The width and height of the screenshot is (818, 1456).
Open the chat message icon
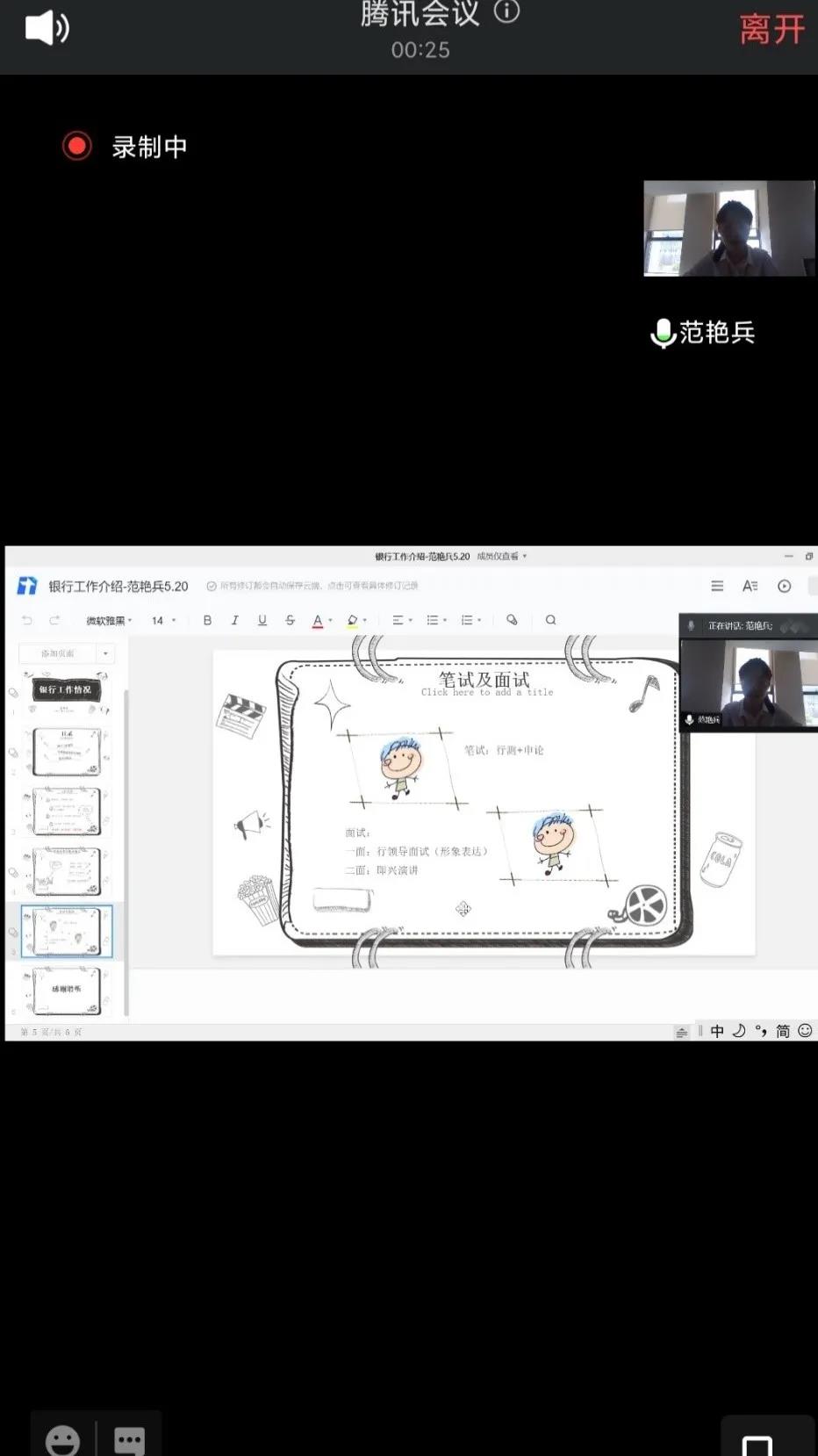point(130,1439)
